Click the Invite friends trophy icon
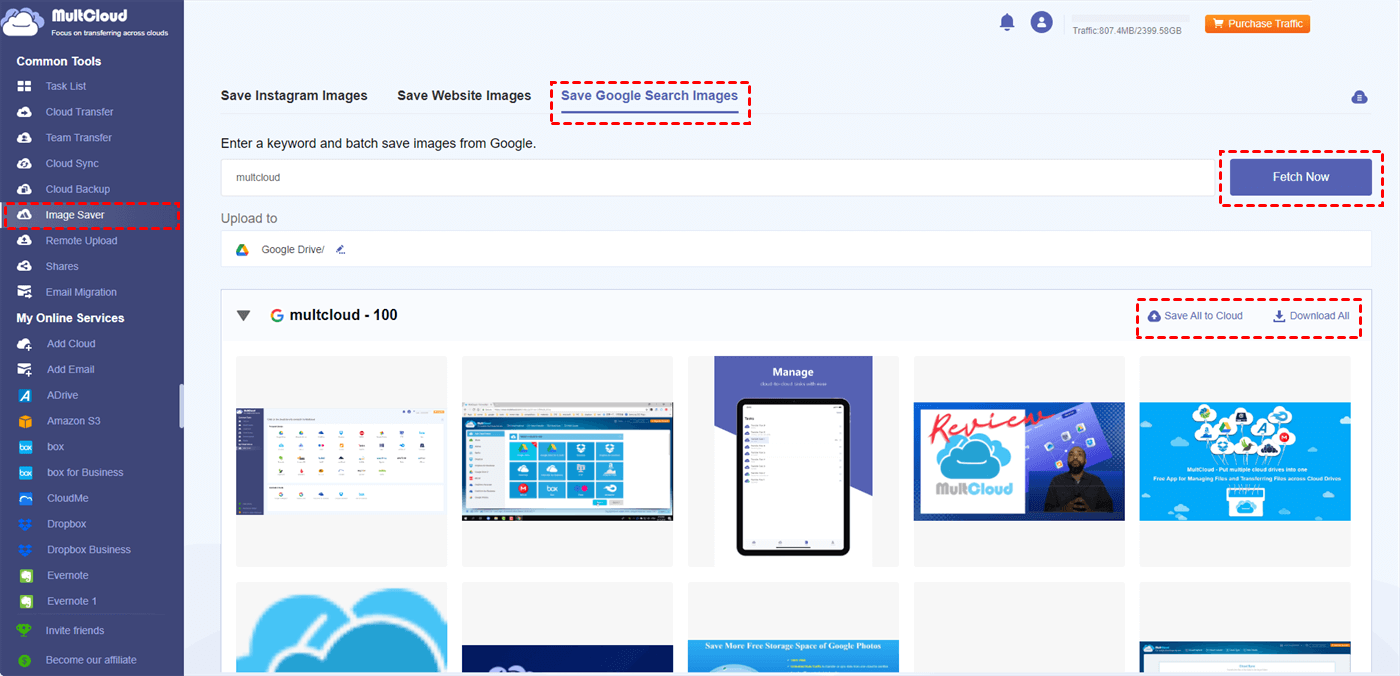 tap(25, 631)
